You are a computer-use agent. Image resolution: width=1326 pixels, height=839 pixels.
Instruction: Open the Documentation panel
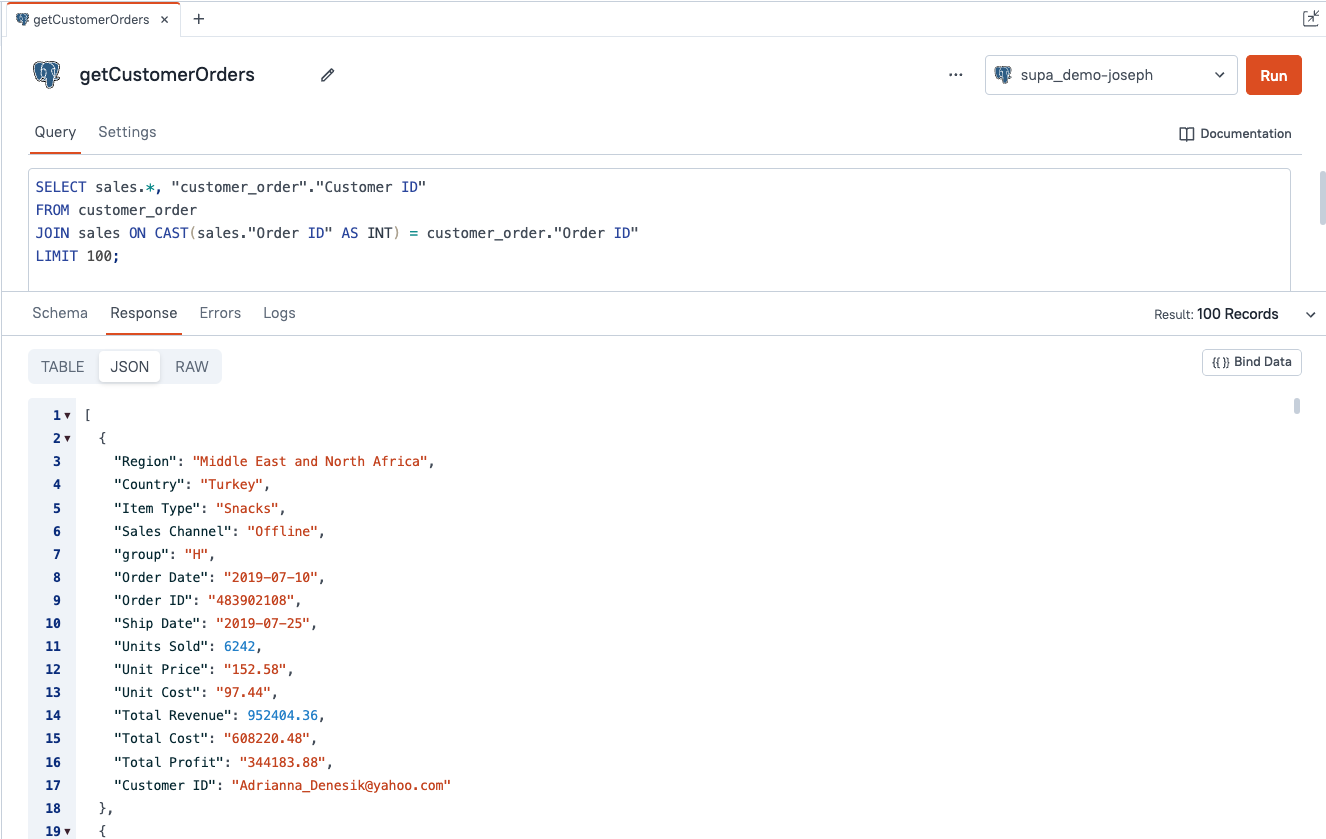tap(1236, 133)
